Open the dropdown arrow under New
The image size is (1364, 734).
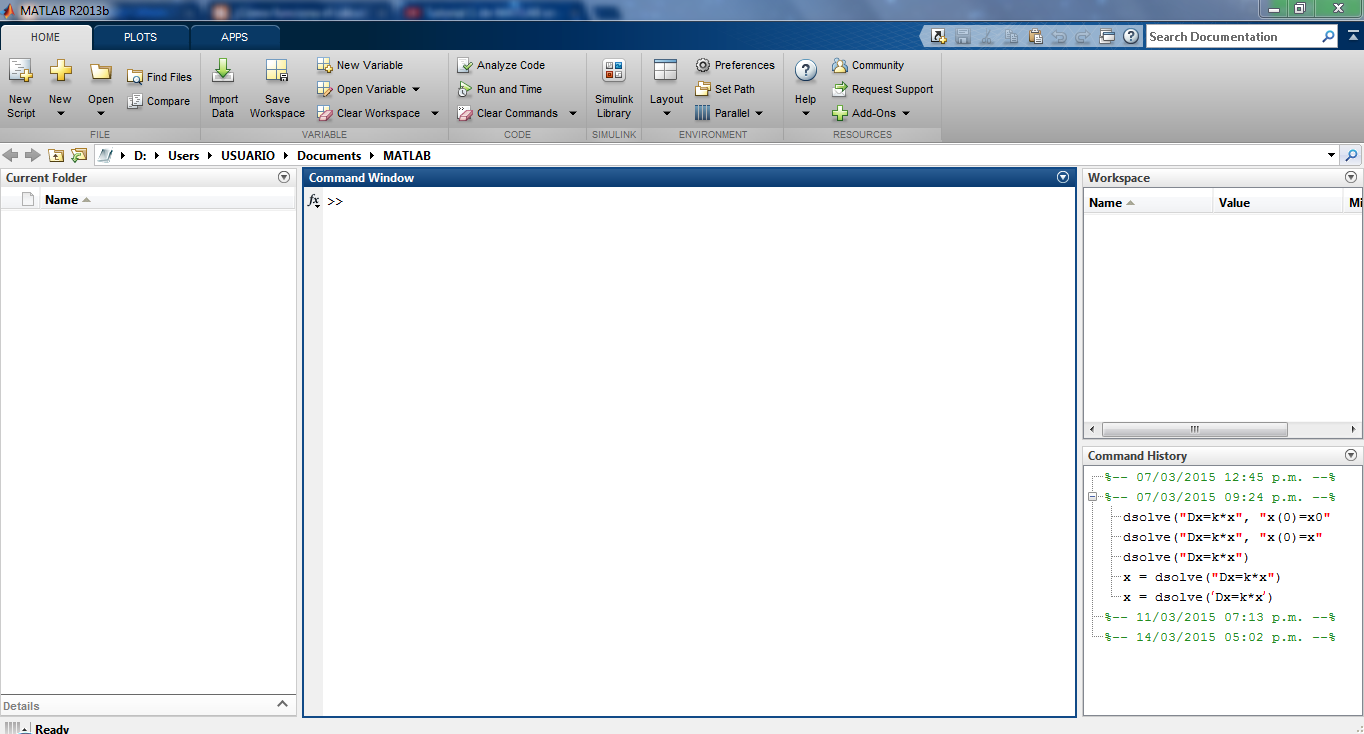[x=60, y=113]
